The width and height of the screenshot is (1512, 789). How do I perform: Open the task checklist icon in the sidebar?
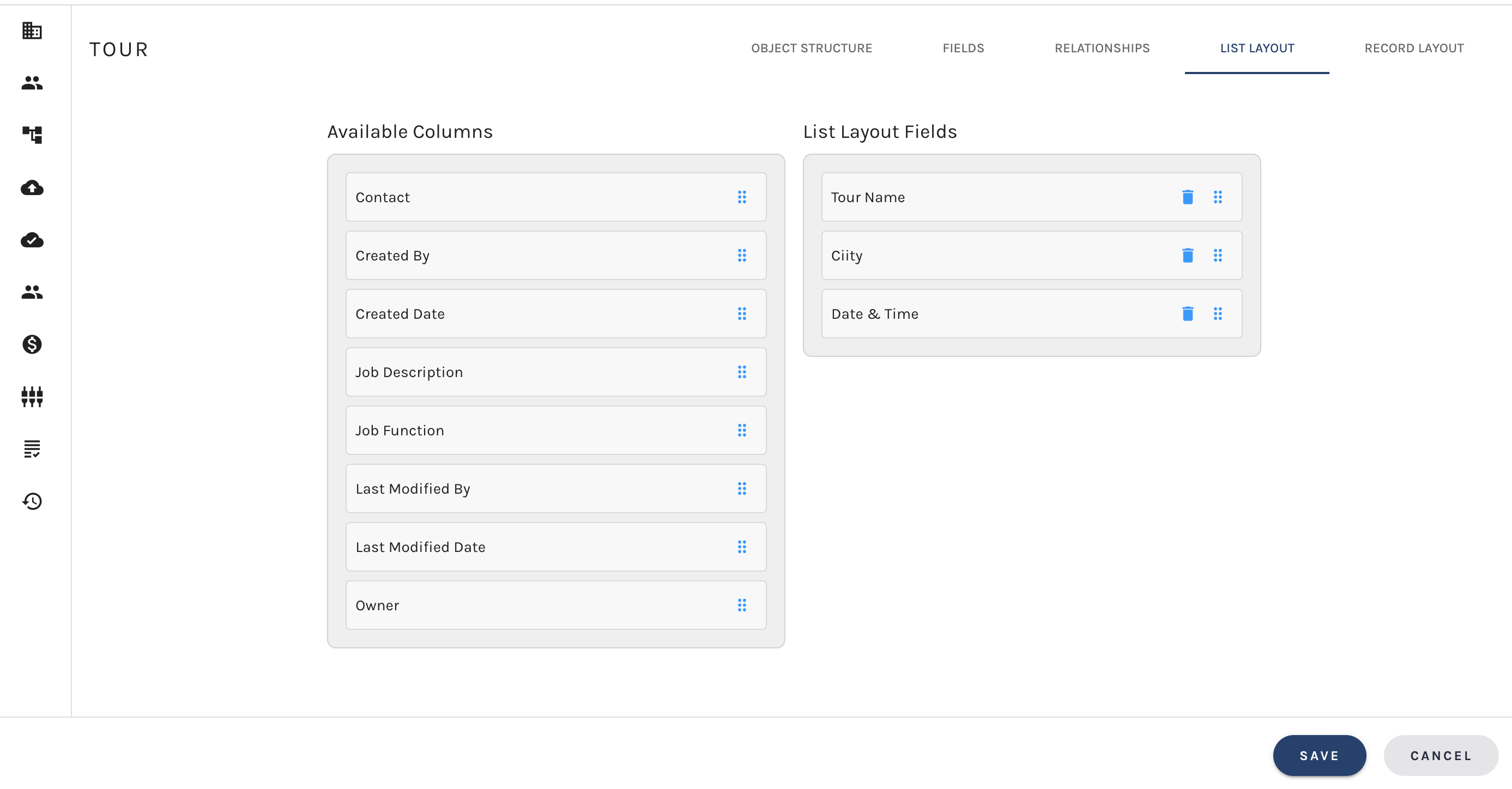click(x=31, y=450)
